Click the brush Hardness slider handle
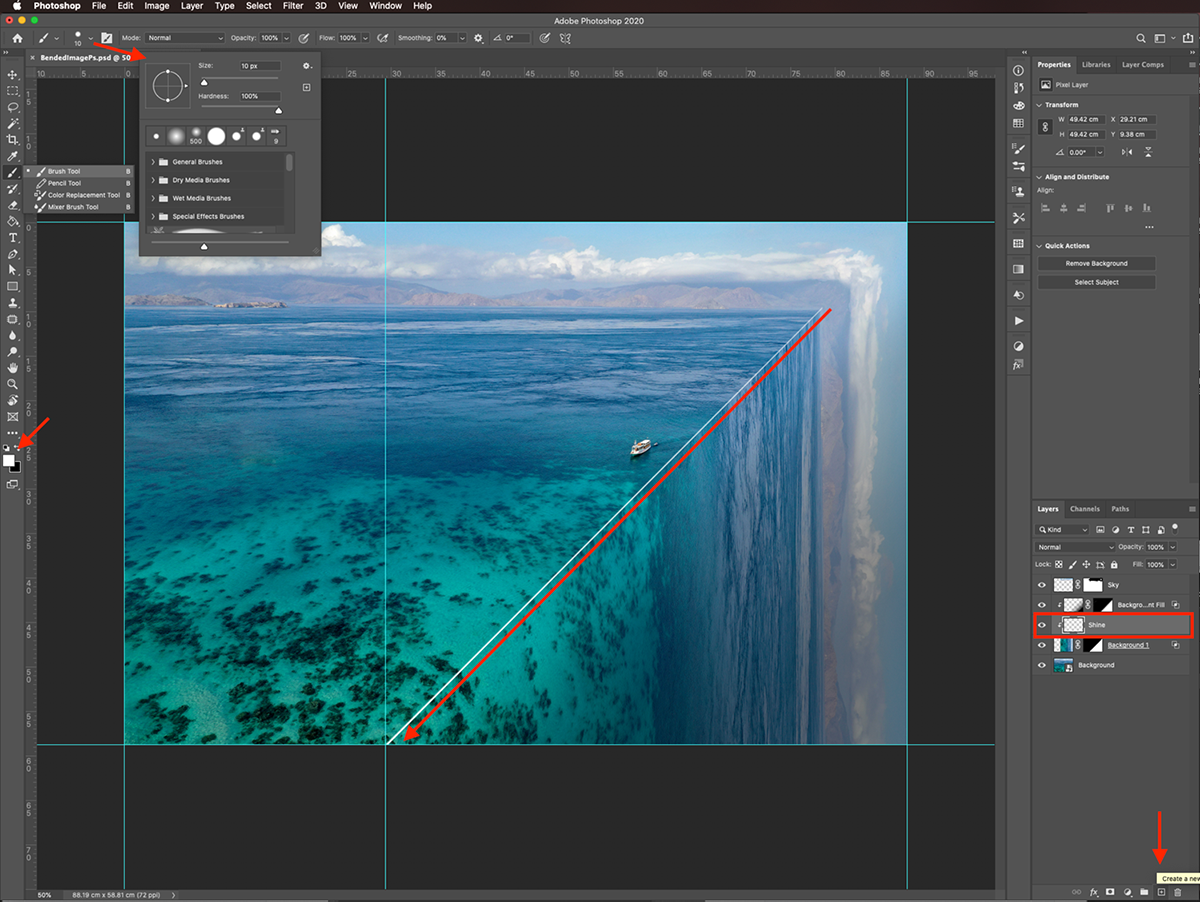 [278, 110]
